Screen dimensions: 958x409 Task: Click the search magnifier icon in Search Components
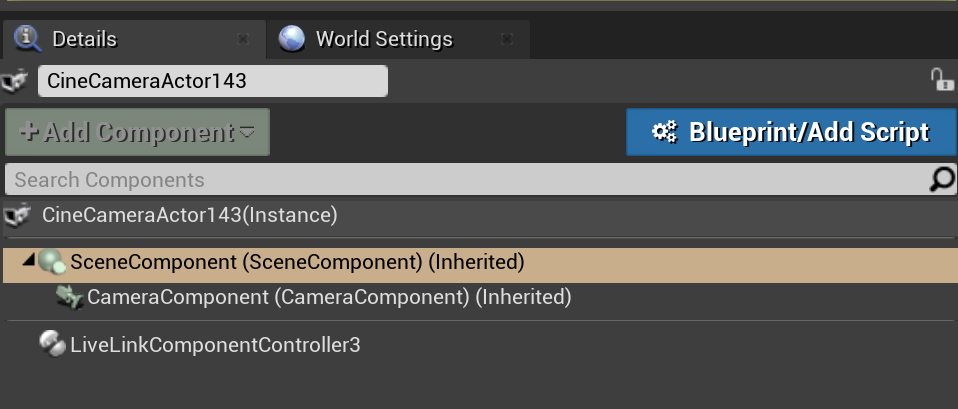[941, 180]
